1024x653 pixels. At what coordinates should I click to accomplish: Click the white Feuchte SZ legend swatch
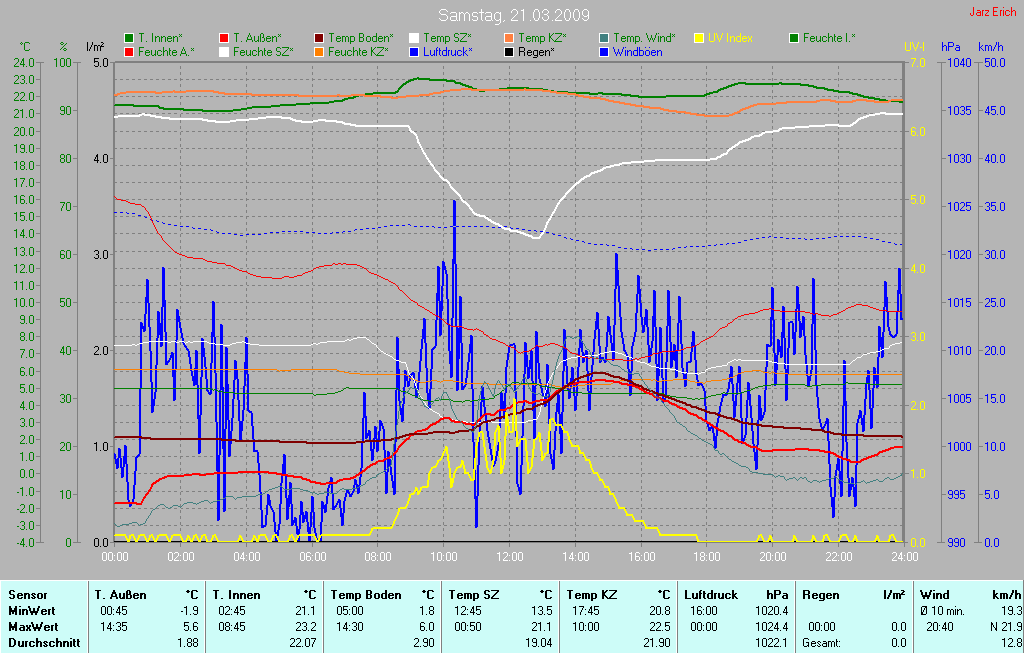tap(224, 52)
